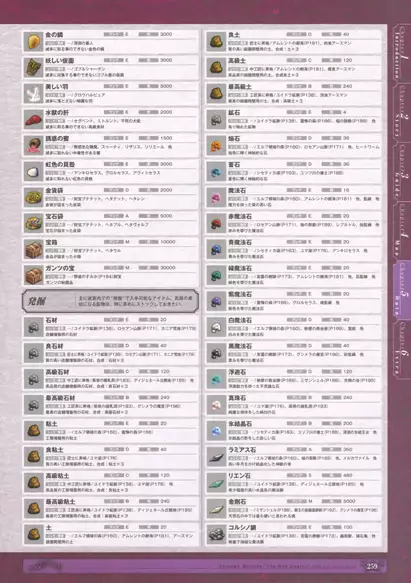
Task: Open the Chapter 1 Introduction side tab
Action: pos(401,52)
